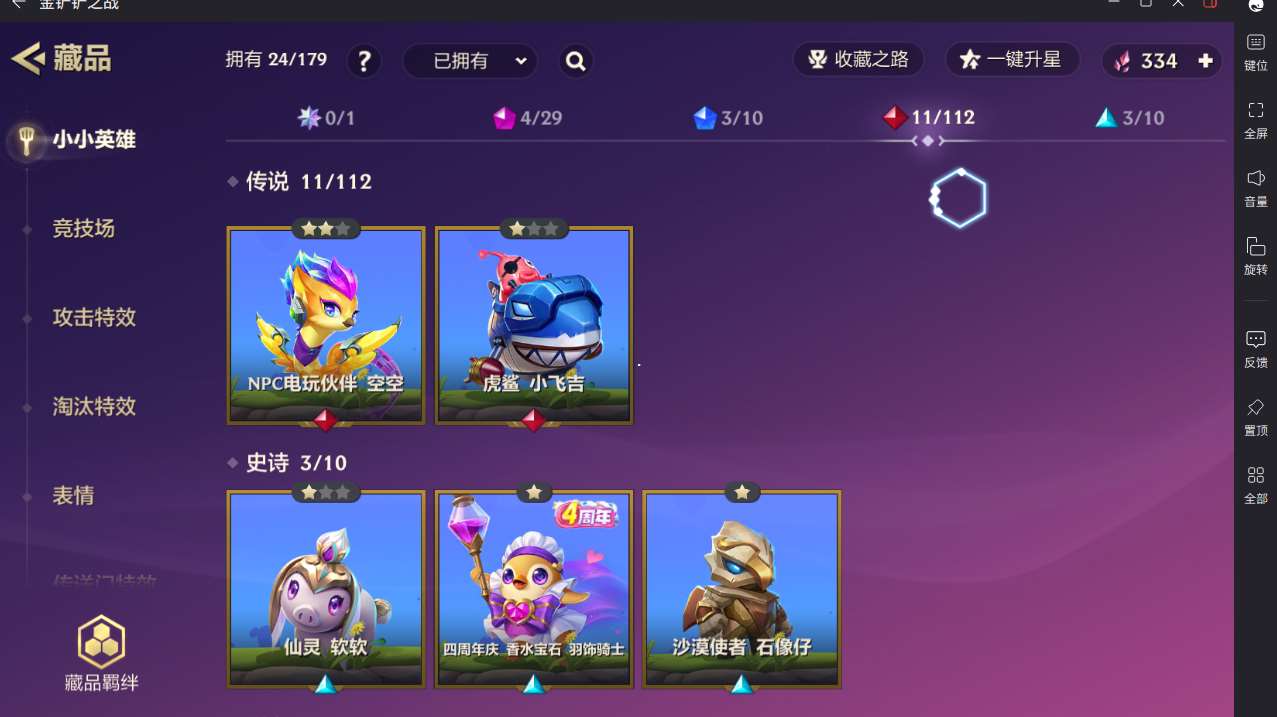Screen dimensions: 1277x717
Task: Add currency with the plus icon
Action: point(1205,61)
